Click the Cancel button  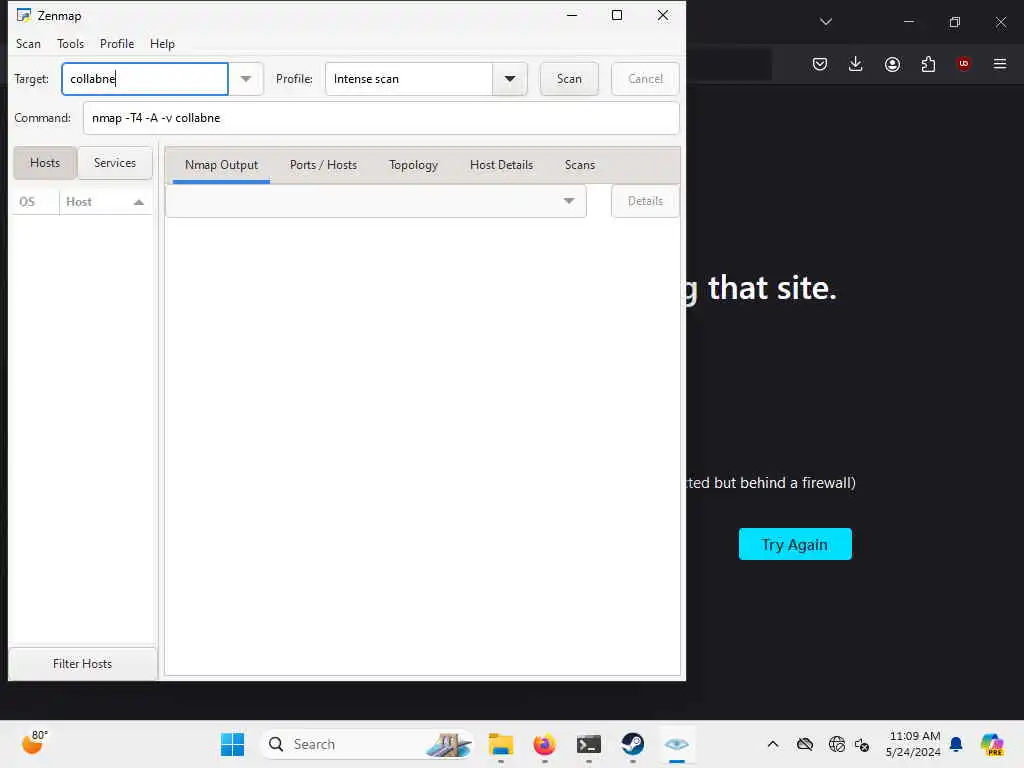(x=645, y=79)
